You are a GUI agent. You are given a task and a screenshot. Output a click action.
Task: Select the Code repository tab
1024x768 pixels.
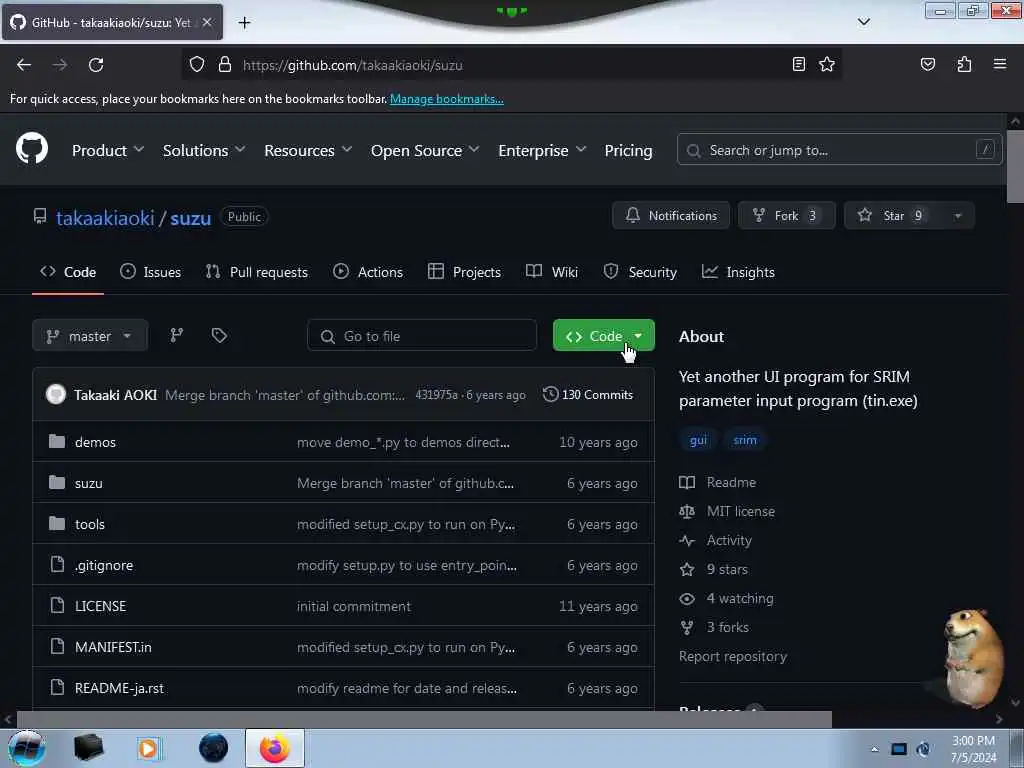68,272
